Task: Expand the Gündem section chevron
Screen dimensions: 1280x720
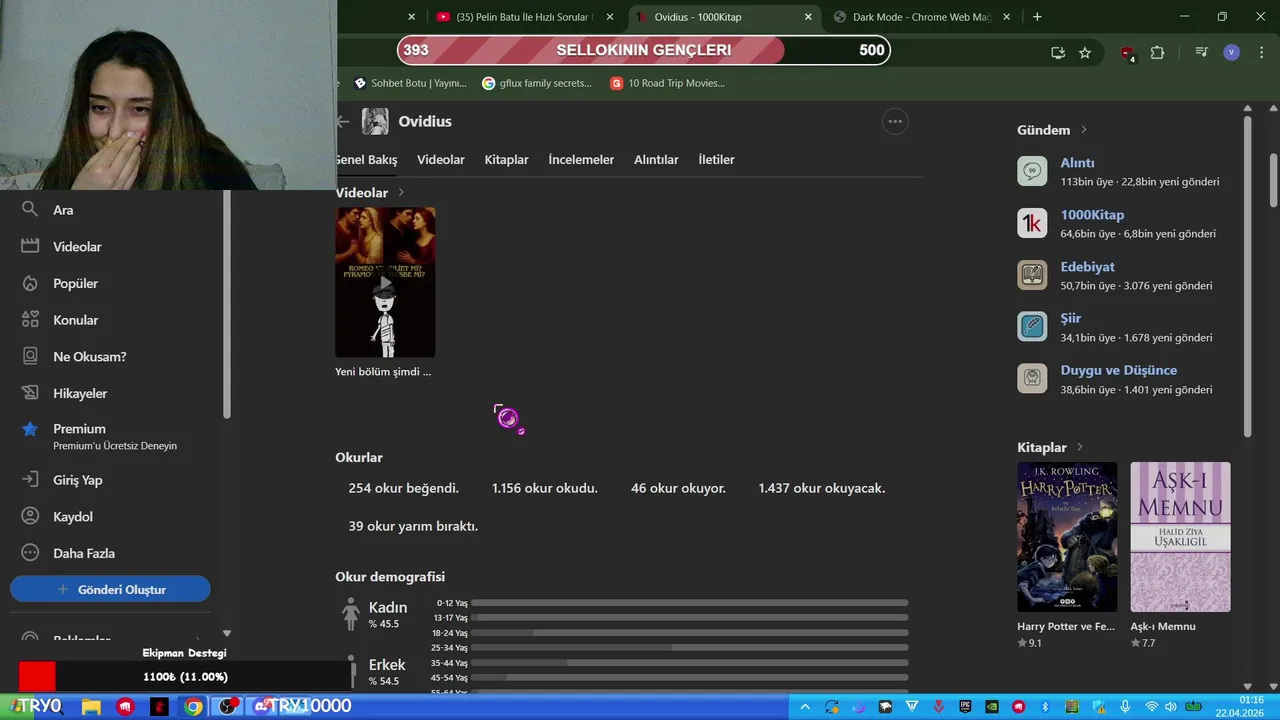Action: (1083, 130)
